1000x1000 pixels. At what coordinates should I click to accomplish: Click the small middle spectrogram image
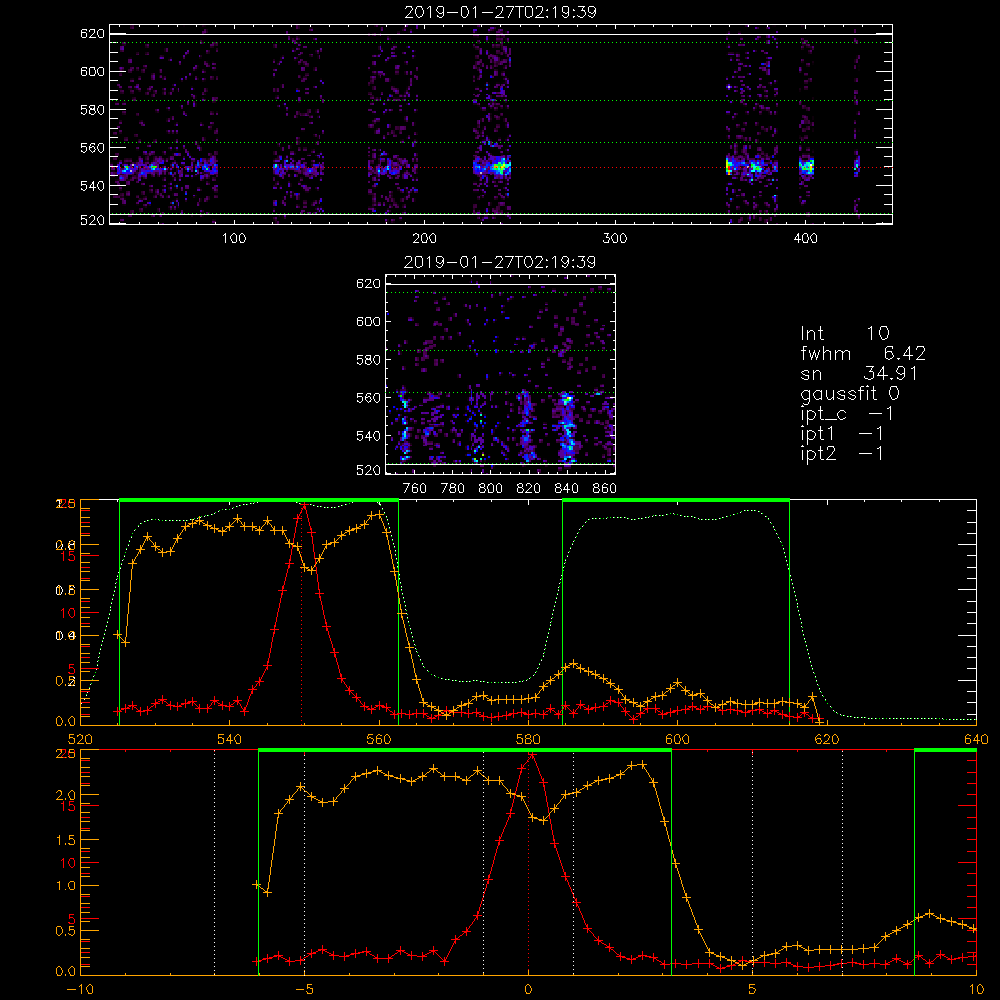501,374
